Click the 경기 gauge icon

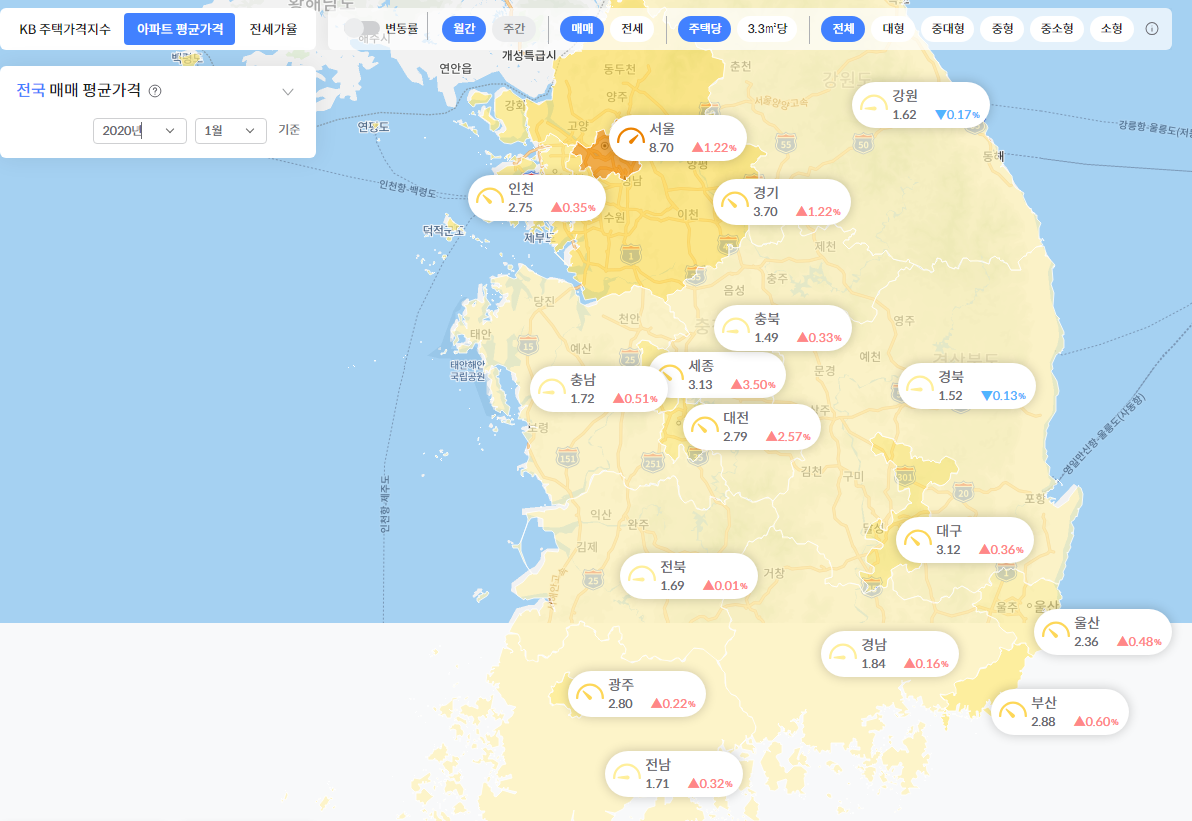tap(734, 201)
